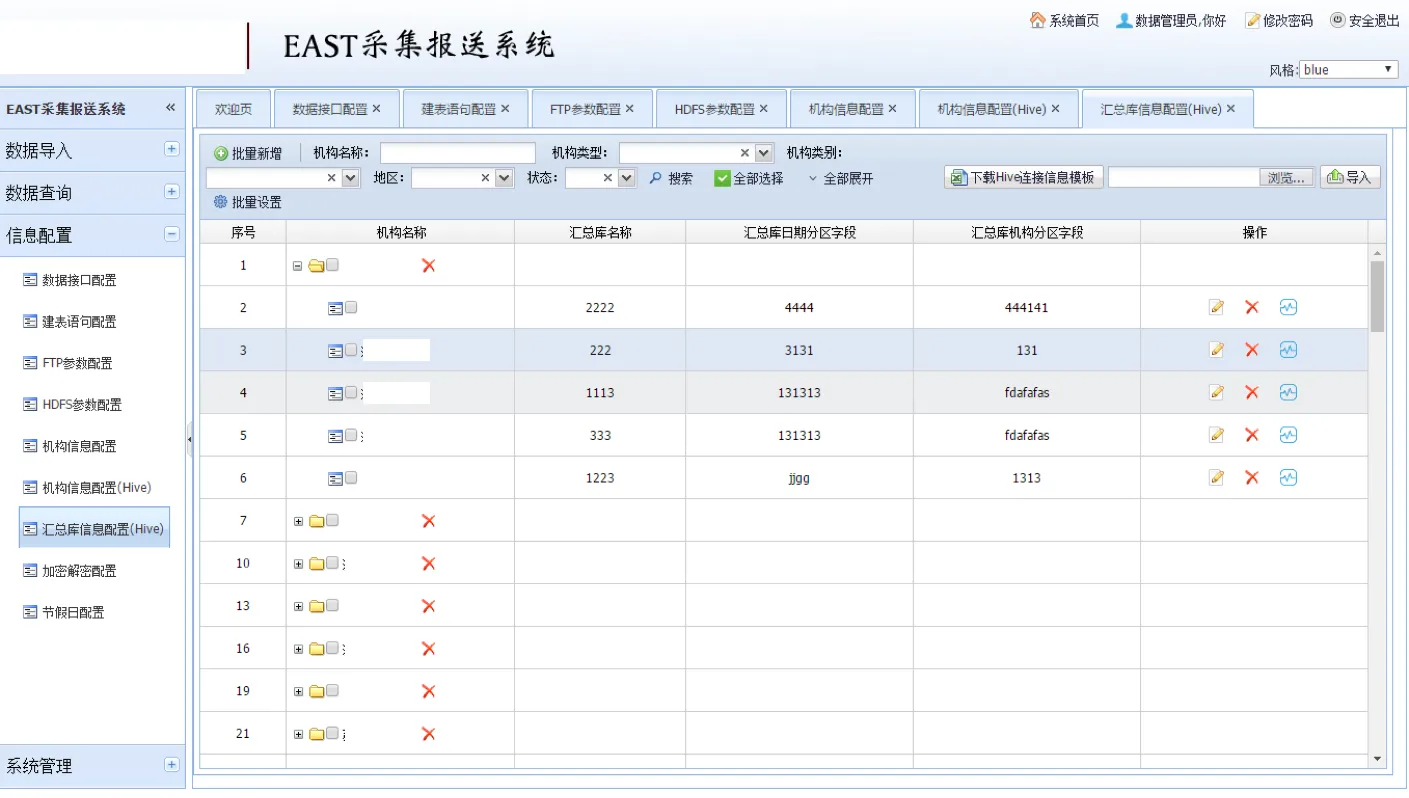
Task: Click the 批量设置 gear icon
Action: point(221,202)
